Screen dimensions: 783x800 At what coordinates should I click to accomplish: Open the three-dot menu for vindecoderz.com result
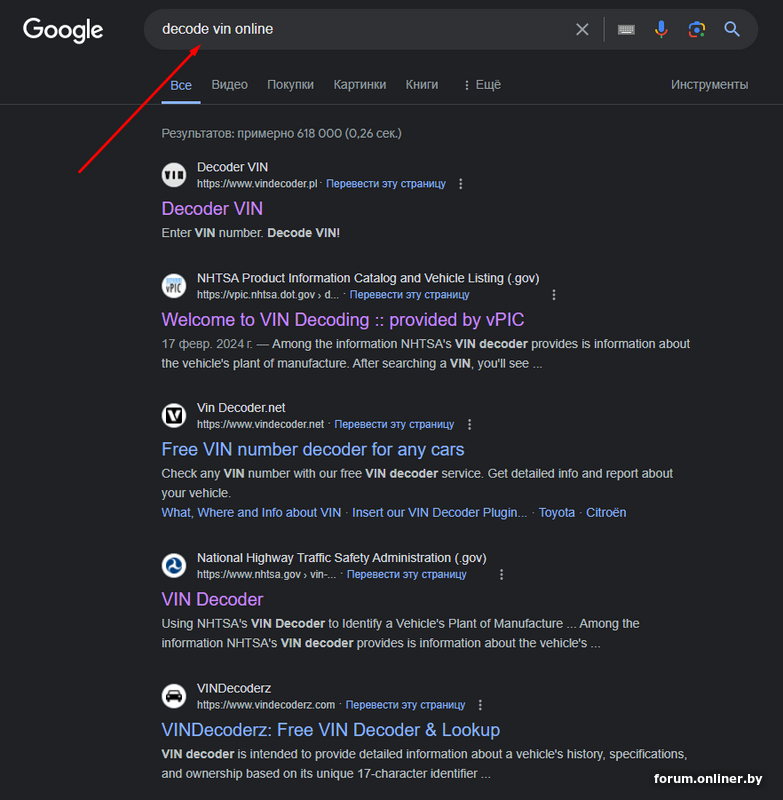[480, 705]
